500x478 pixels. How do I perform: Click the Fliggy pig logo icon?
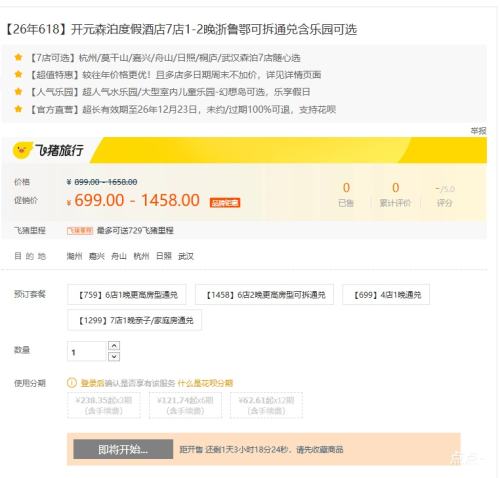[x=22, y=151]
